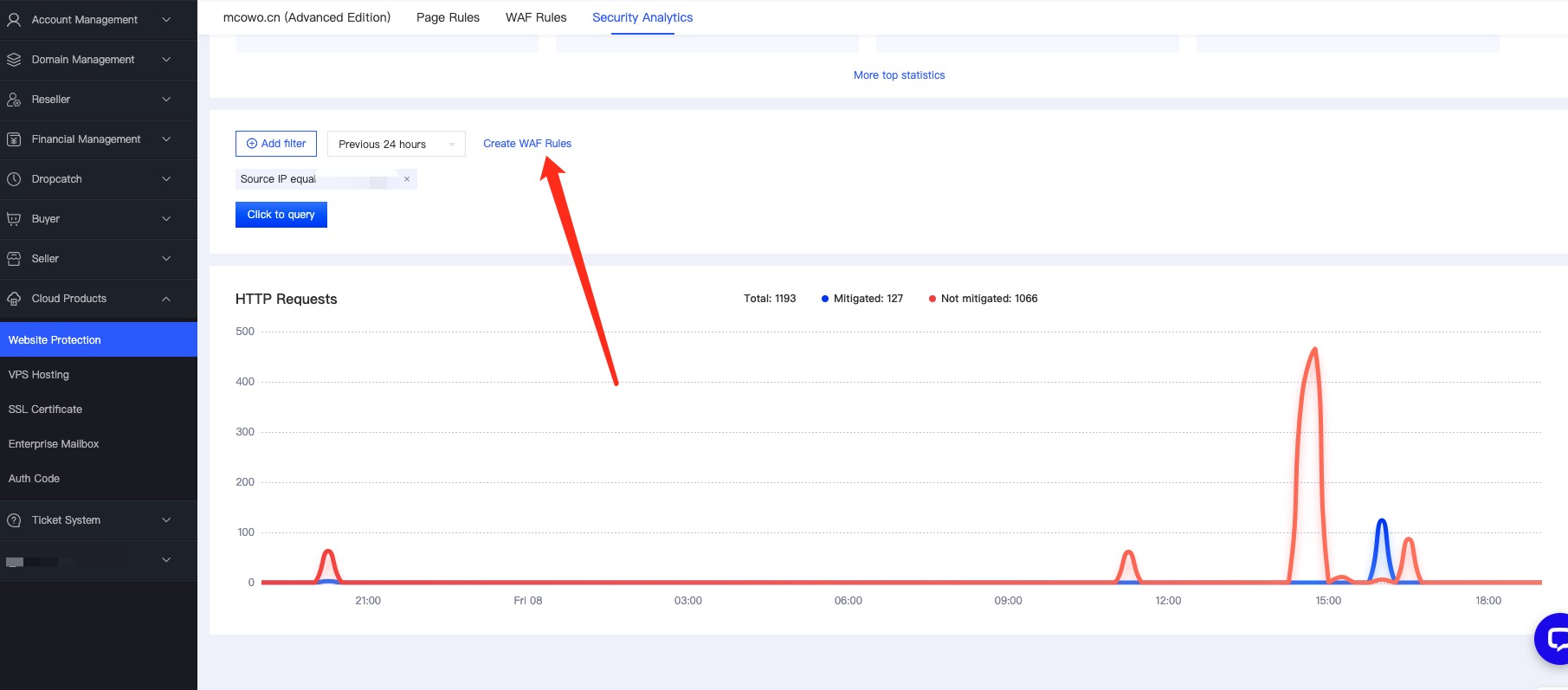Toggle the Mitigated series legend
This screenshot has width=1568, height=690.
(x=861, y=299)
